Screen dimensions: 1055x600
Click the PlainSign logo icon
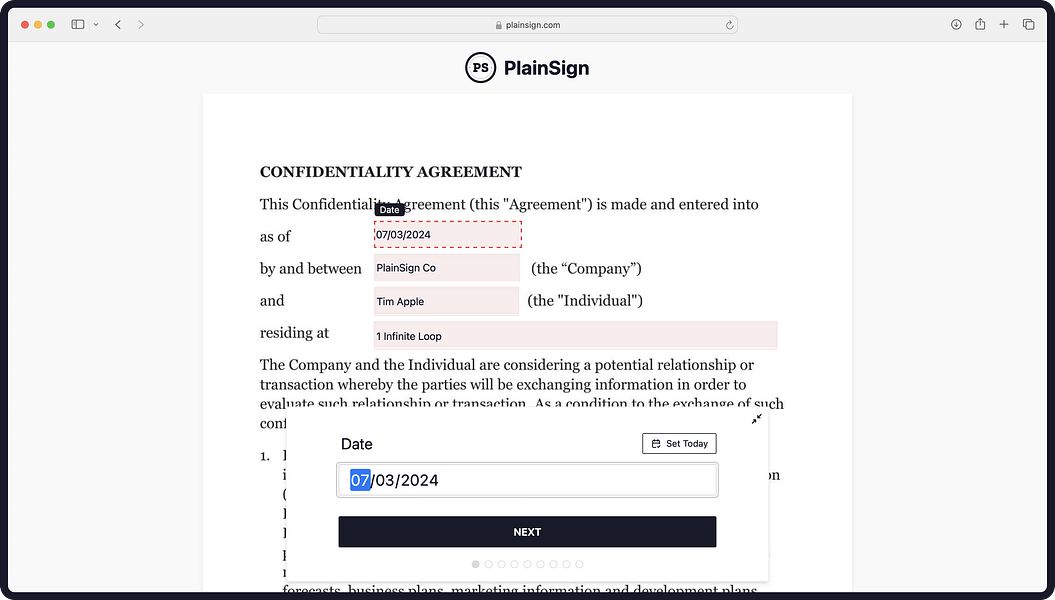pyautogui.click(x=481, y=67)
